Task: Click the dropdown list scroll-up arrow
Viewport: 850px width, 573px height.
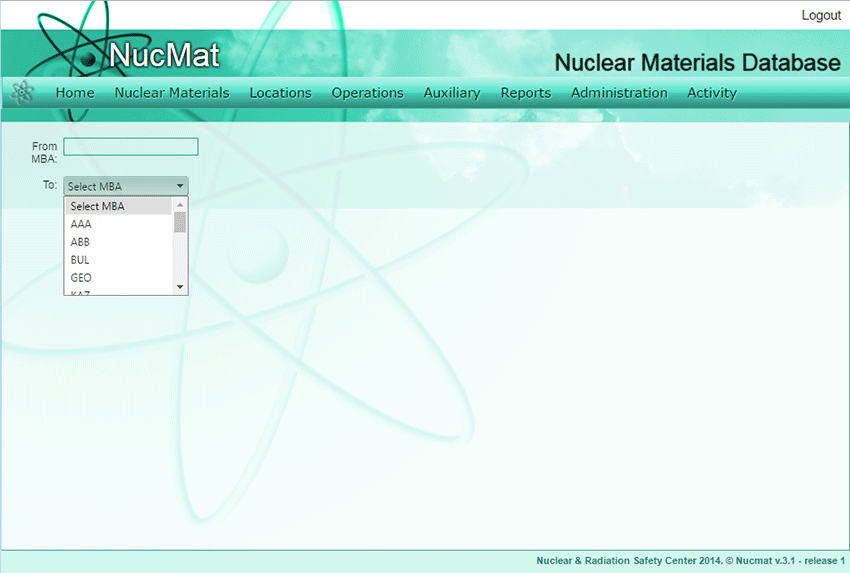Action: coord(180,204)
